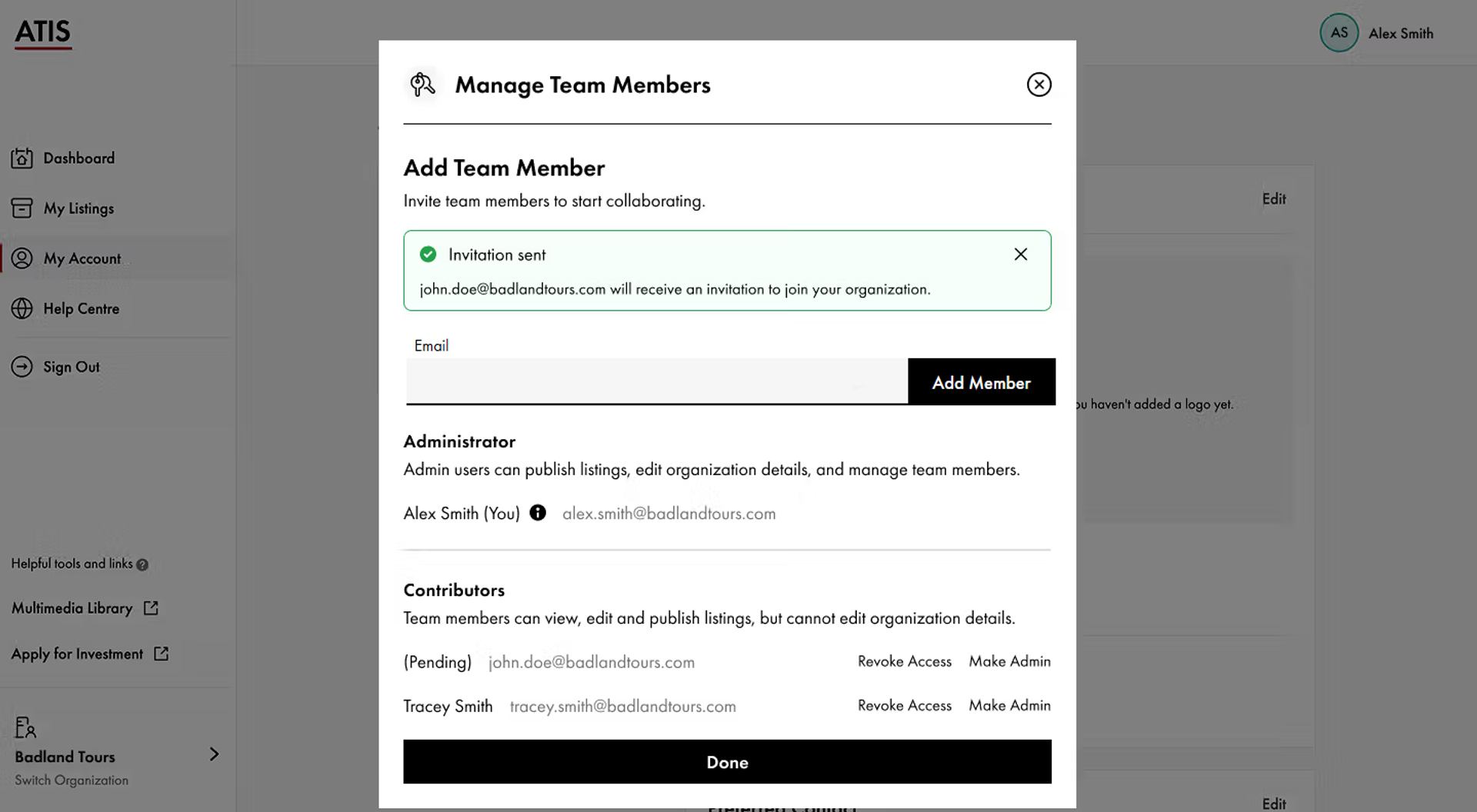Open My Listings from the sidebar

78,208
